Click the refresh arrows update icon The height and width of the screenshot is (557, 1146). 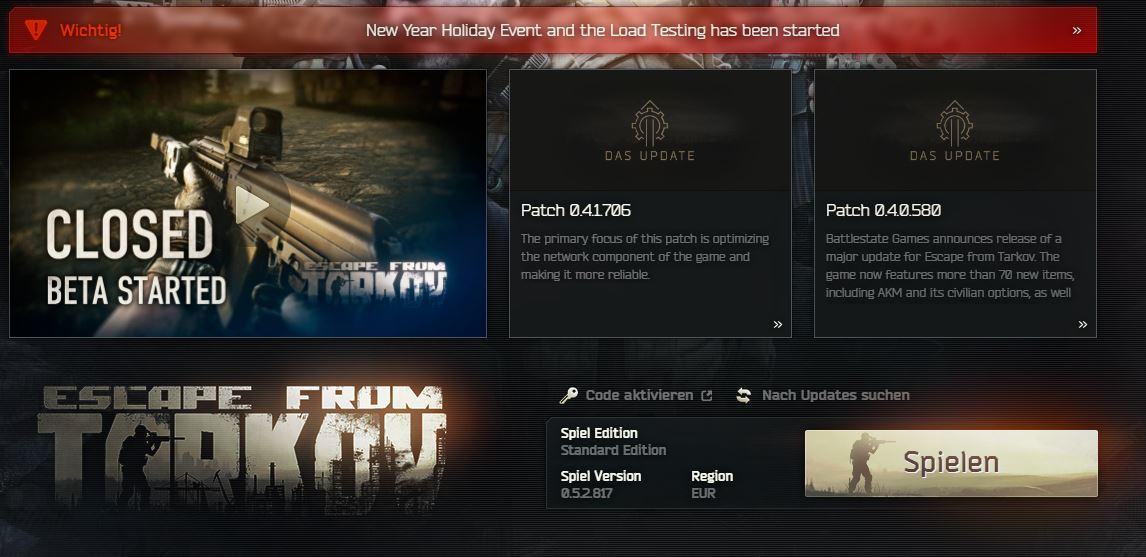click(x=743, y=395)
